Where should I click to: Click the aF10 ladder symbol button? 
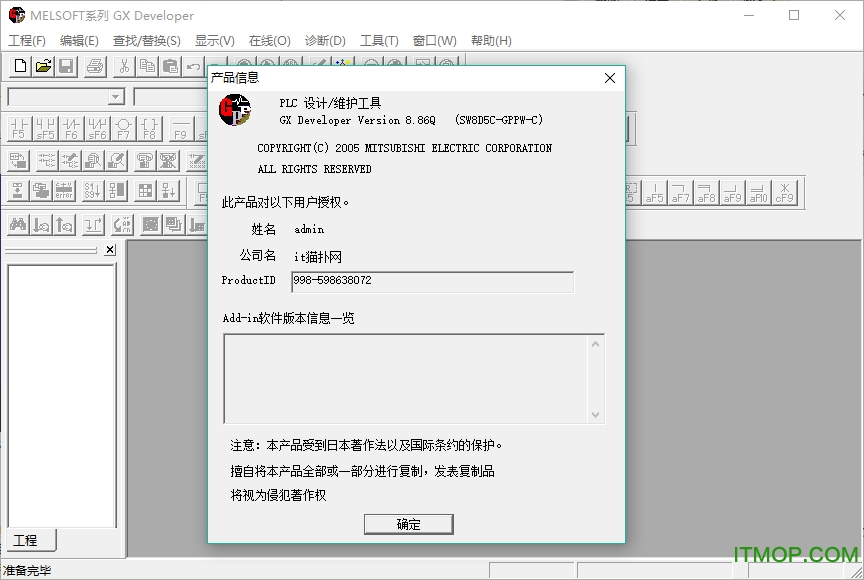click(x=758, y=193)
